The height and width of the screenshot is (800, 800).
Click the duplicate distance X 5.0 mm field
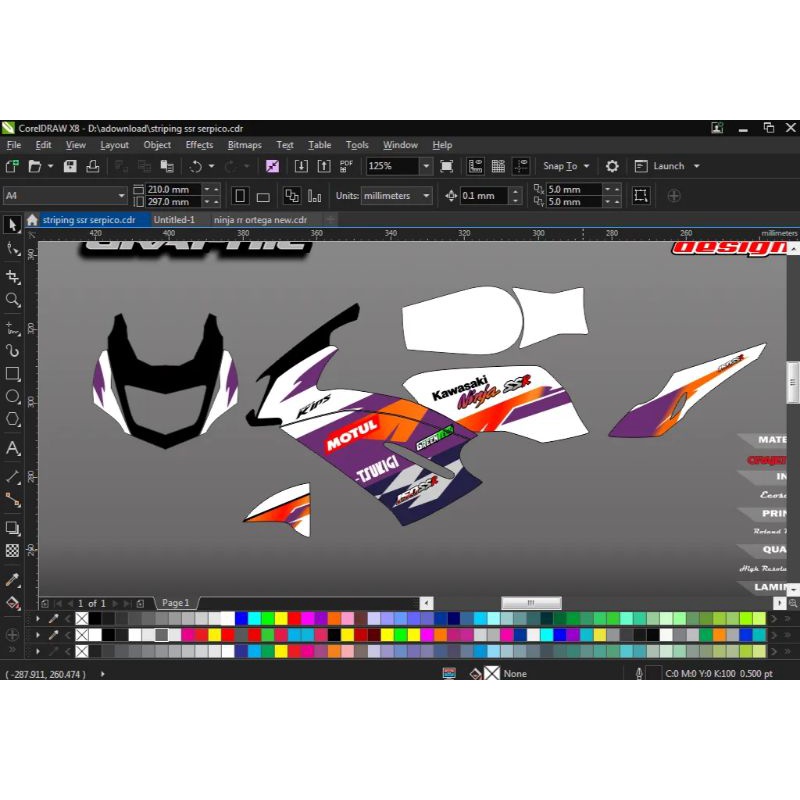pos(573,189)
